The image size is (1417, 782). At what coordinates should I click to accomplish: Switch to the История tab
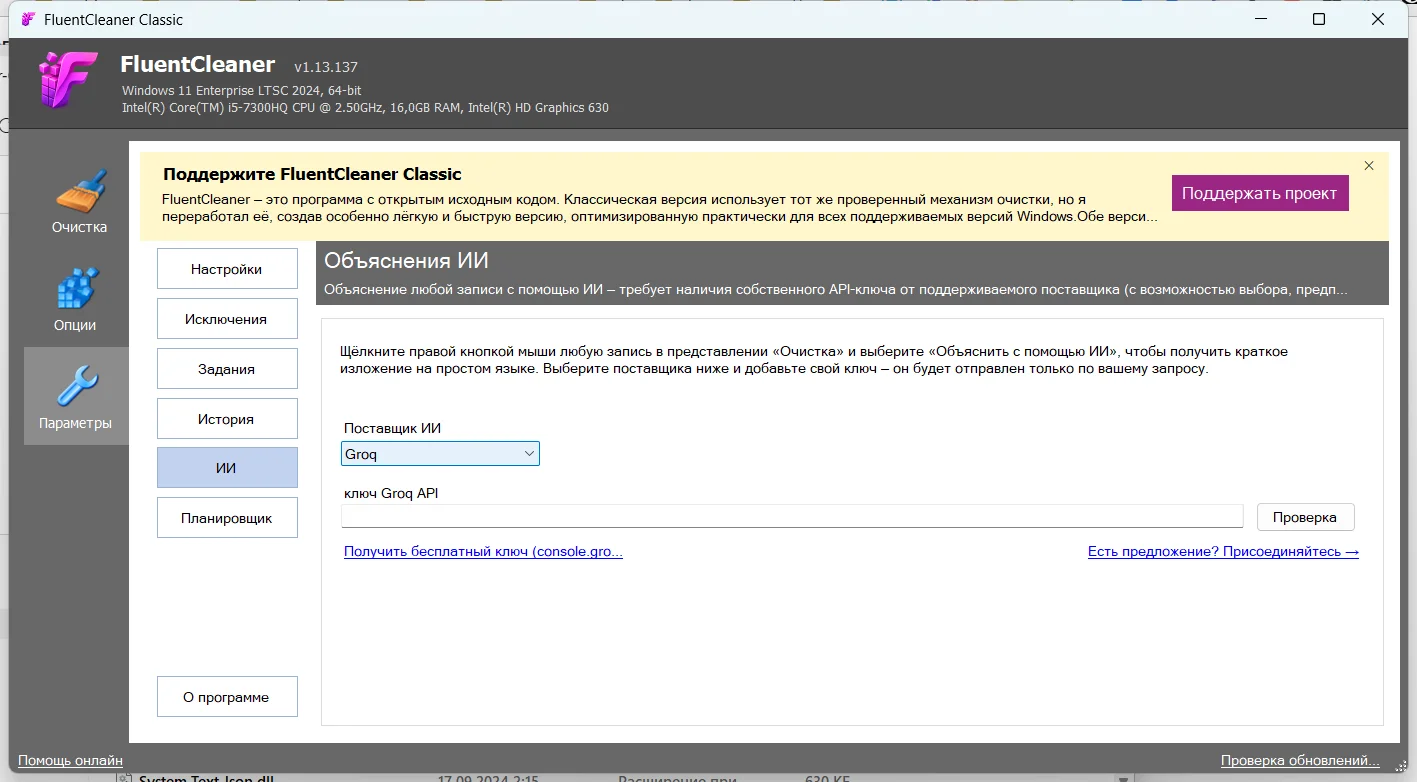(227, 419)
